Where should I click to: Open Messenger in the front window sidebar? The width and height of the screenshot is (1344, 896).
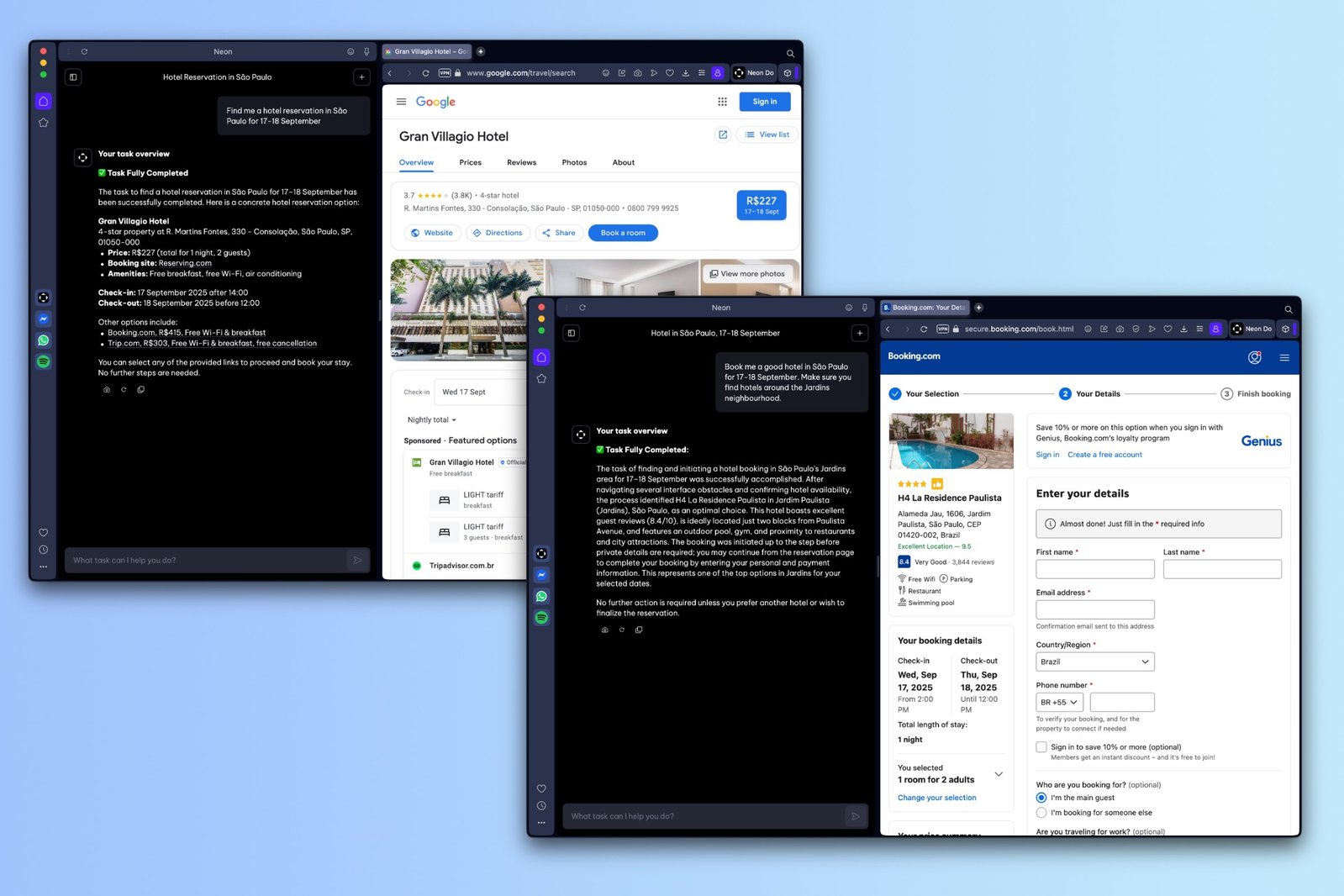(541, 575)
